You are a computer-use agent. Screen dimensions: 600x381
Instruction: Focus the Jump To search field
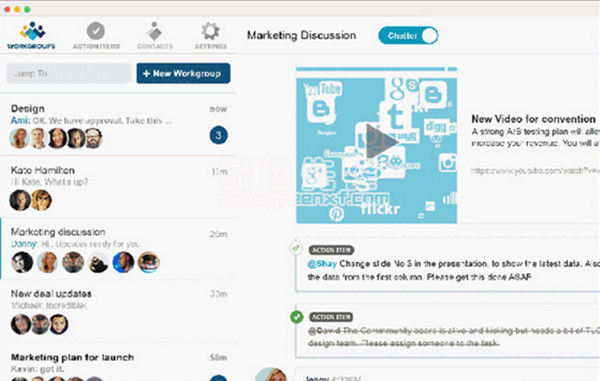click(x=69, y=73)
